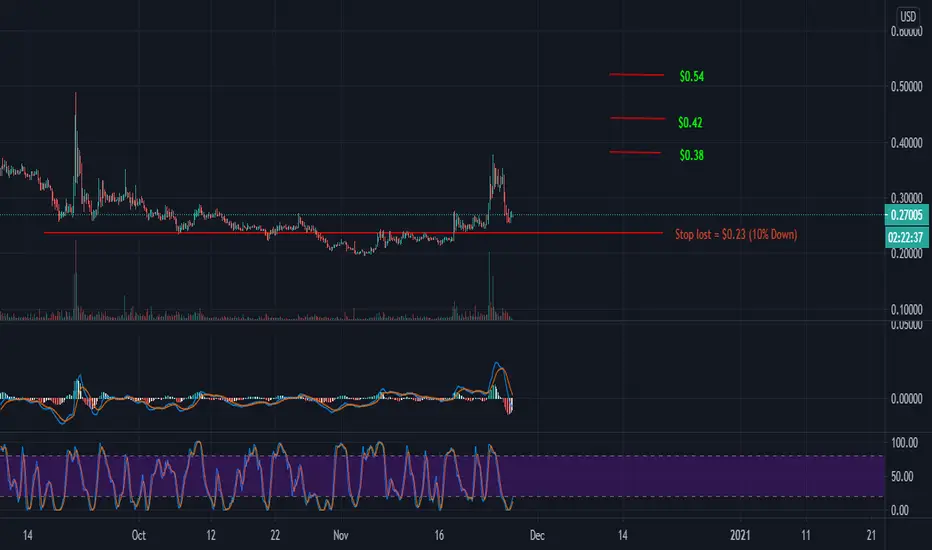Screen dimensions: 932x550
Task: Click the 11 date label on time axis
Action: [x=805, y=535]
